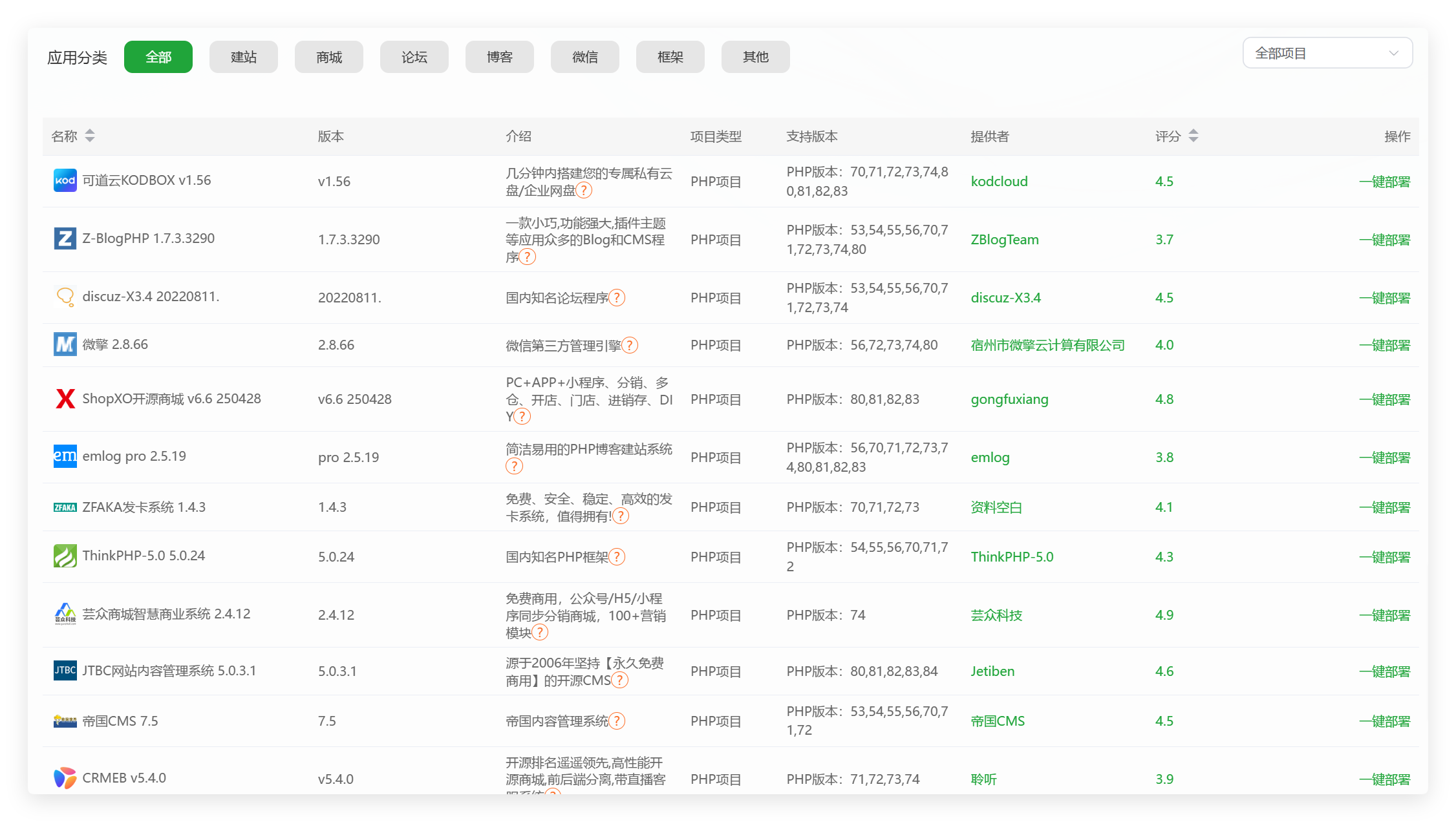Click version text v6.6 250428
The width and height of the screenshot is (1456, 822).
pos(354,399)
